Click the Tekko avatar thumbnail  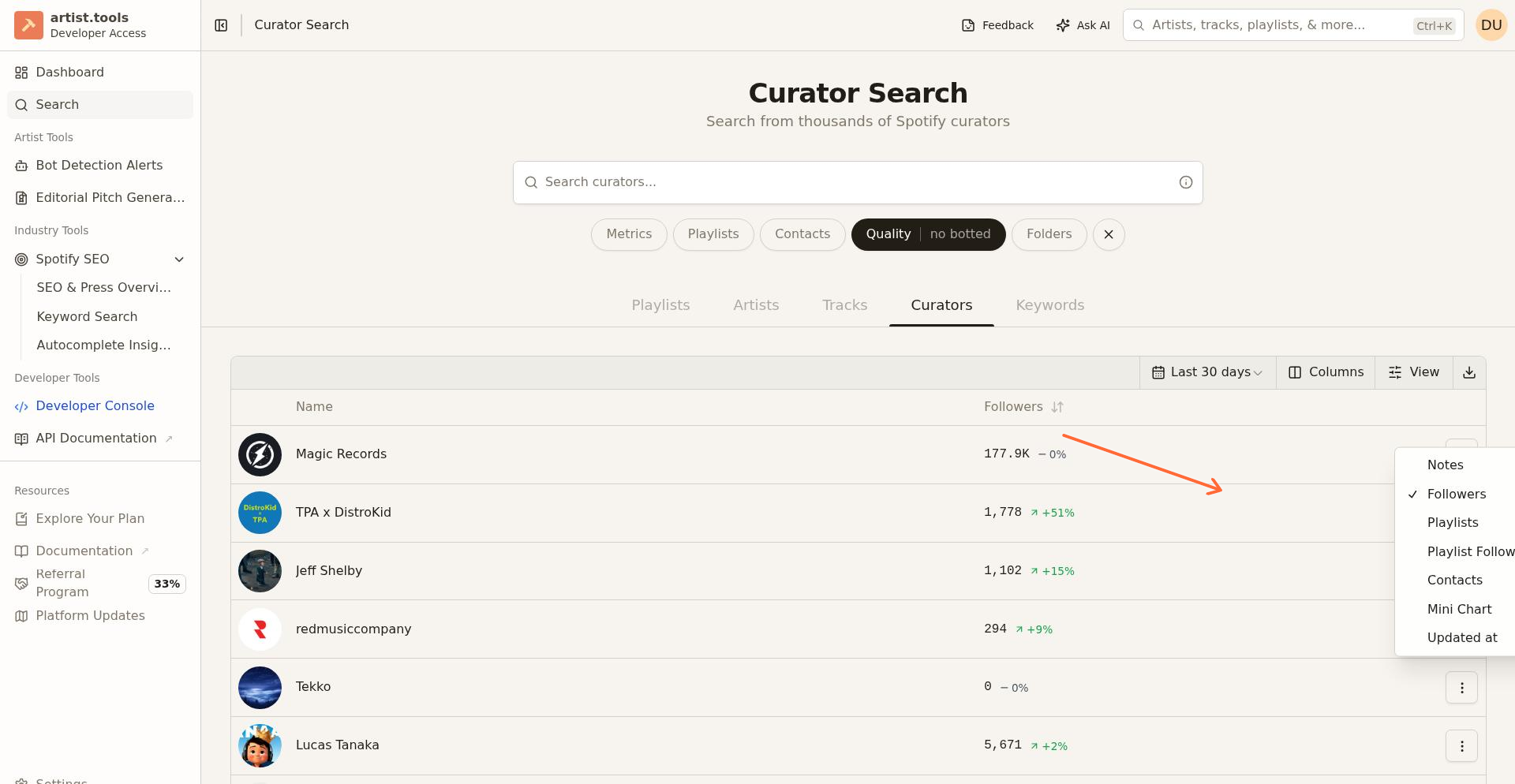tap(260, 688)
